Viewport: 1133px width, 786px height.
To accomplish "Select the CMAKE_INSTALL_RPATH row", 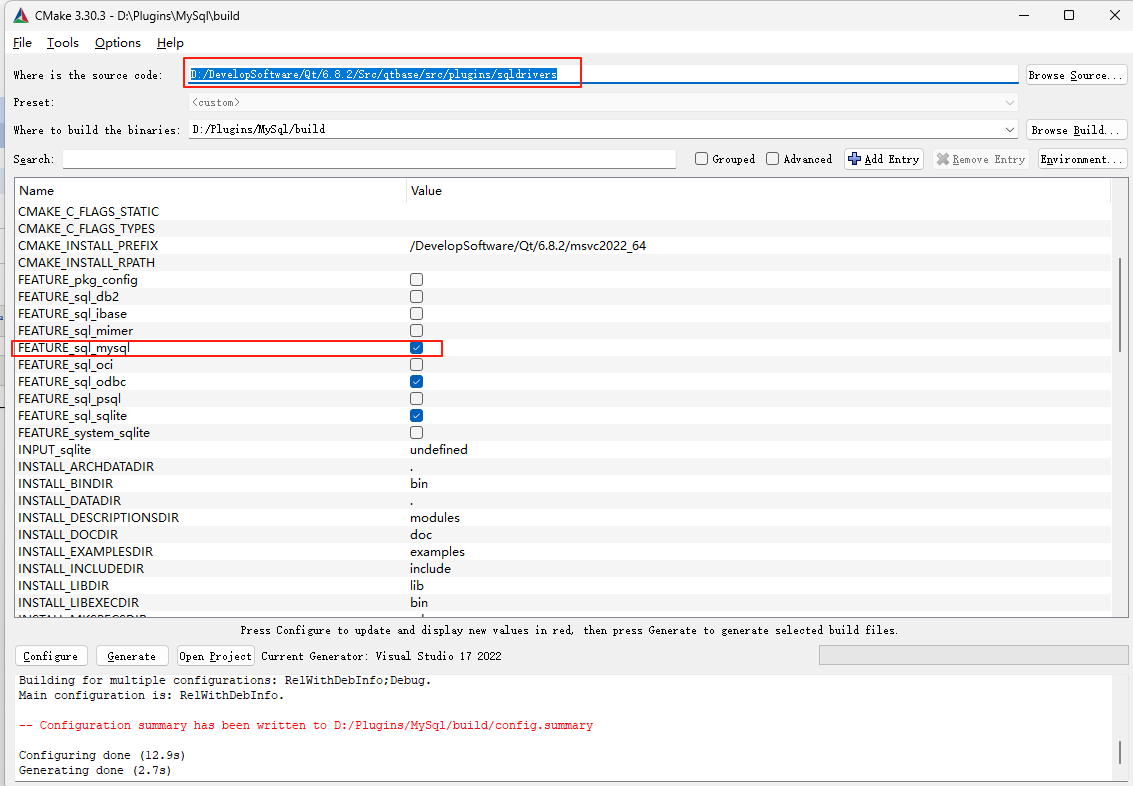I will coord(563,262).
